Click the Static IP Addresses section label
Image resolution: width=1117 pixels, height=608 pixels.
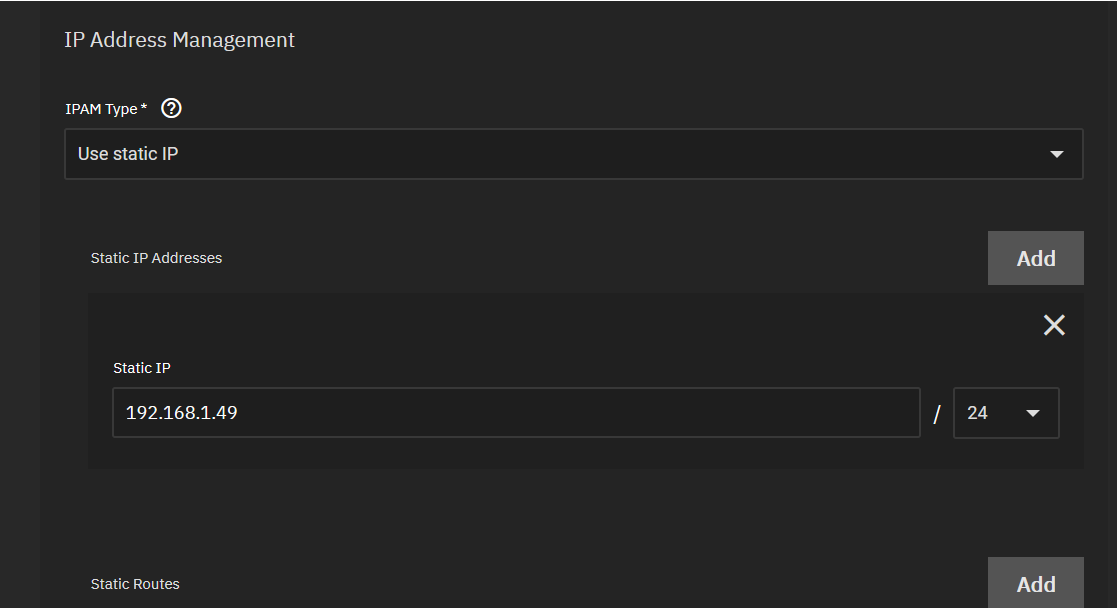[156, 258]
